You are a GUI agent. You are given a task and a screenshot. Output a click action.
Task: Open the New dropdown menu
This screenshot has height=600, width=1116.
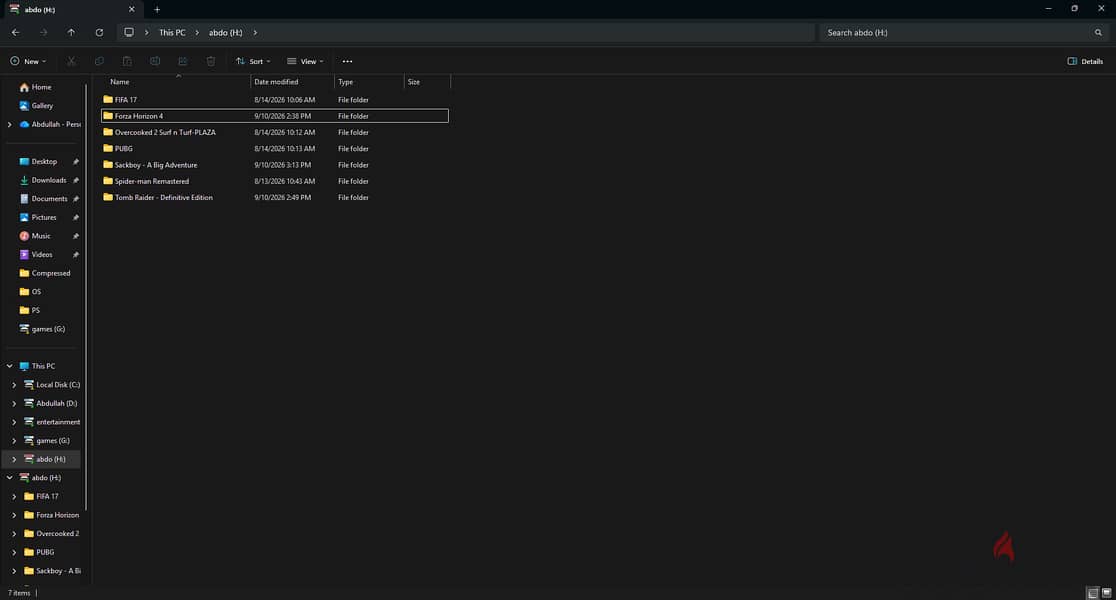pos(28,61)
